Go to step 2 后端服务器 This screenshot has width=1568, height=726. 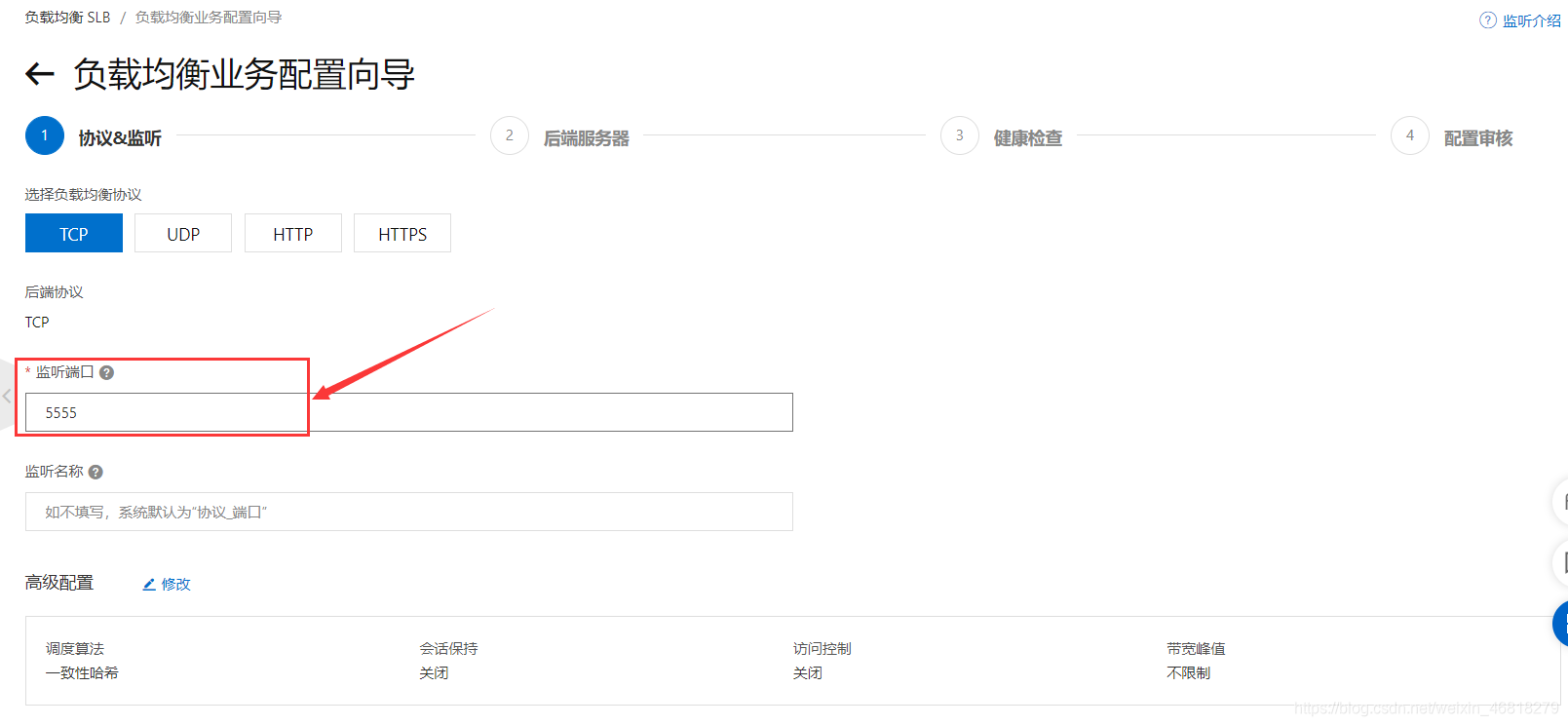[x=560, y=136]
